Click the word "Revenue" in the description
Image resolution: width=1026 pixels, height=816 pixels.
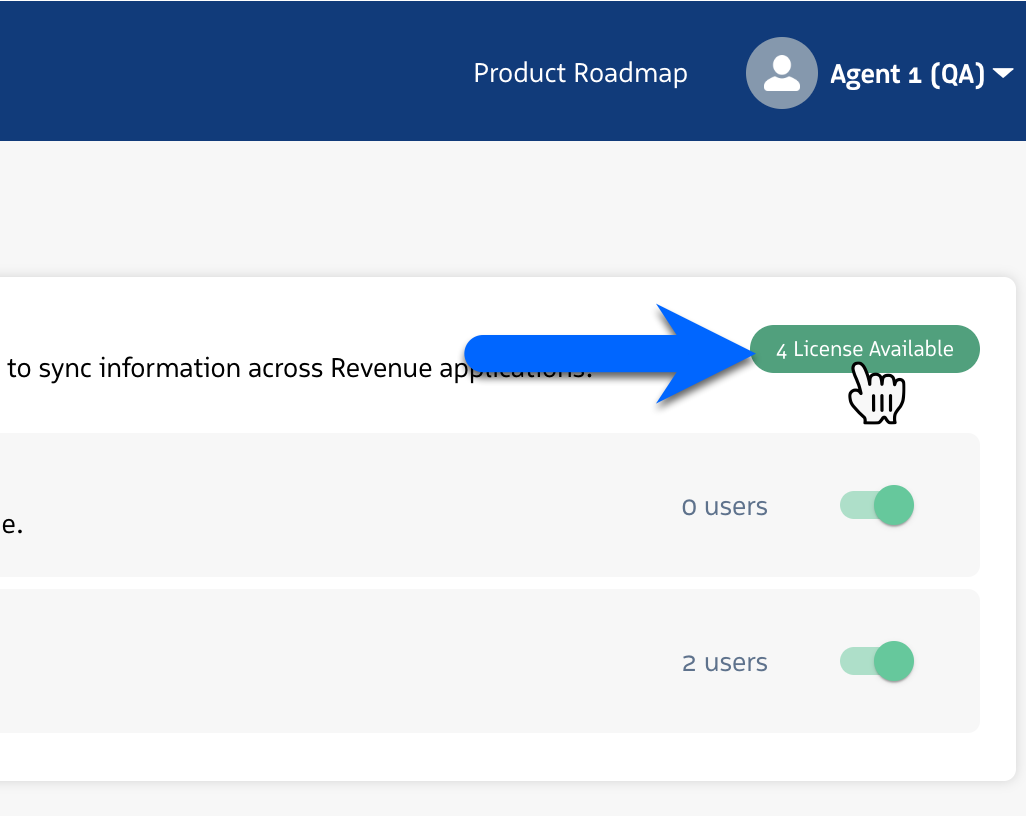pos(380,369)
